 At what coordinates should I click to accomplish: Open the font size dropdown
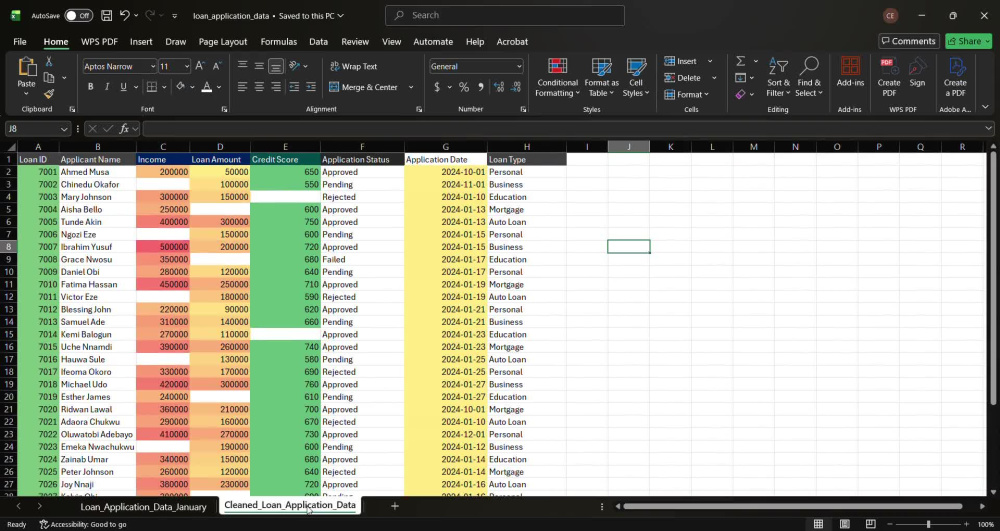[187, 66]
